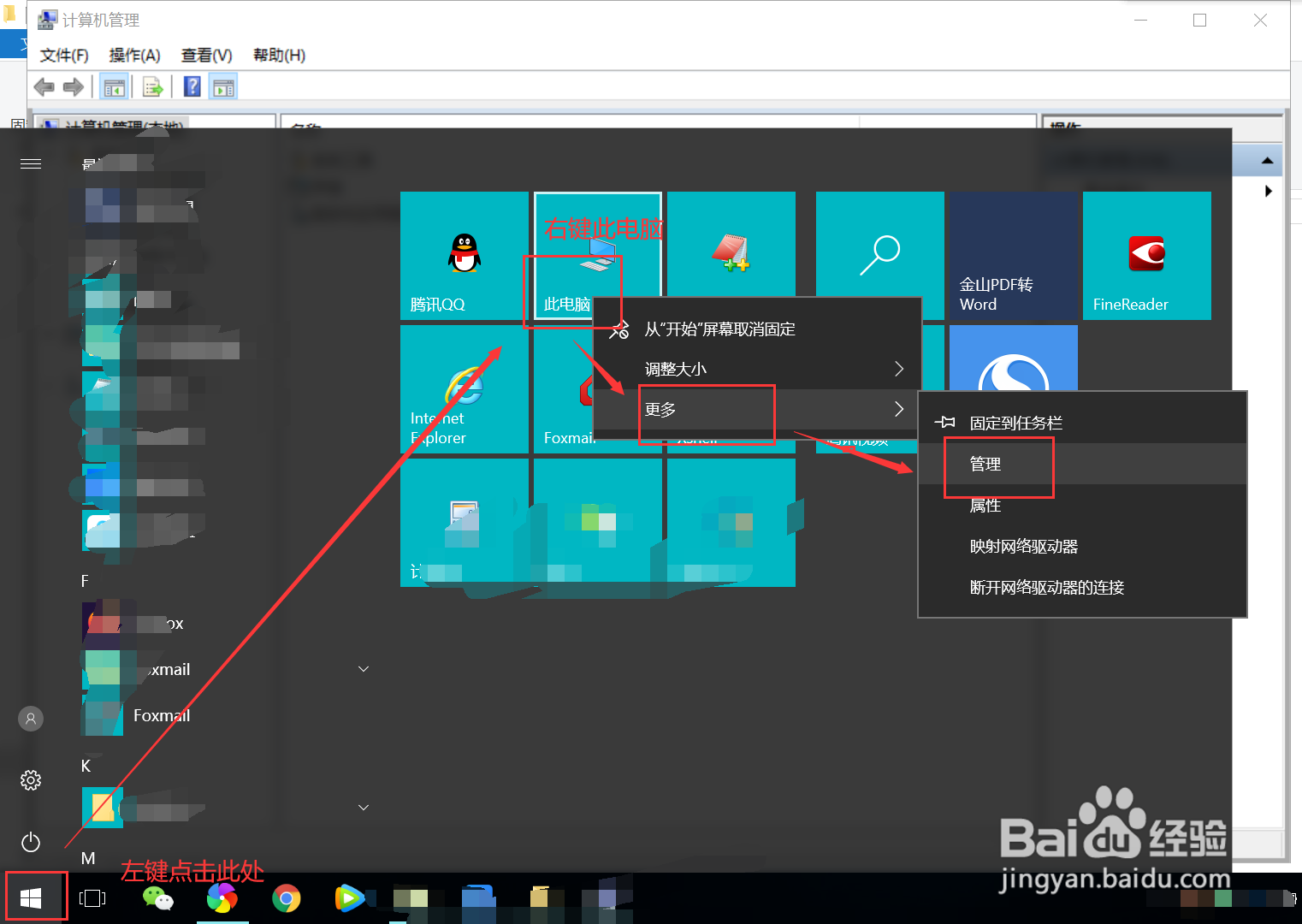
Task: Open the 操作(A) menu
Action: [x=134, y=56]
